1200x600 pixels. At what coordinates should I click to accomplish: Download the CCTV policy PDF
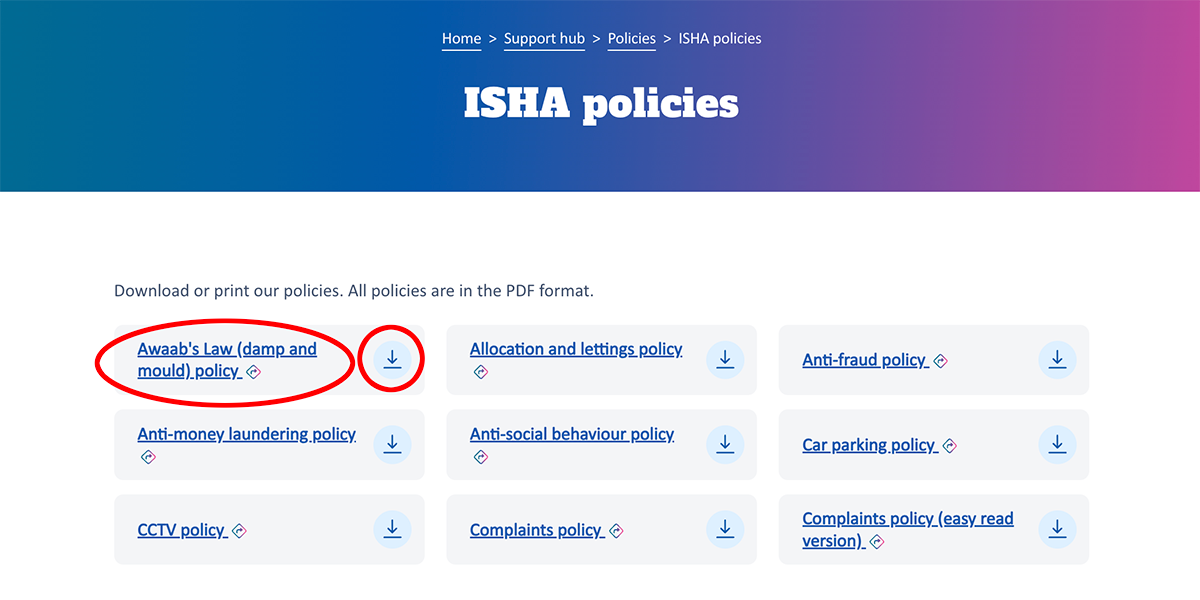tap(392, 529)
